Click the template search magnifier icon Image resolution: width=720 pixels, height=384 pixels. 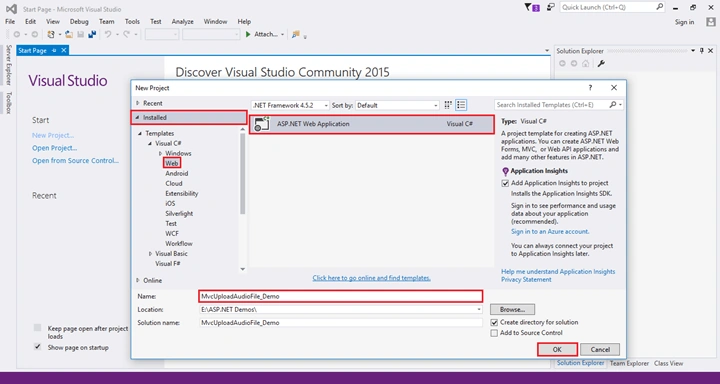tap(613, 105)
